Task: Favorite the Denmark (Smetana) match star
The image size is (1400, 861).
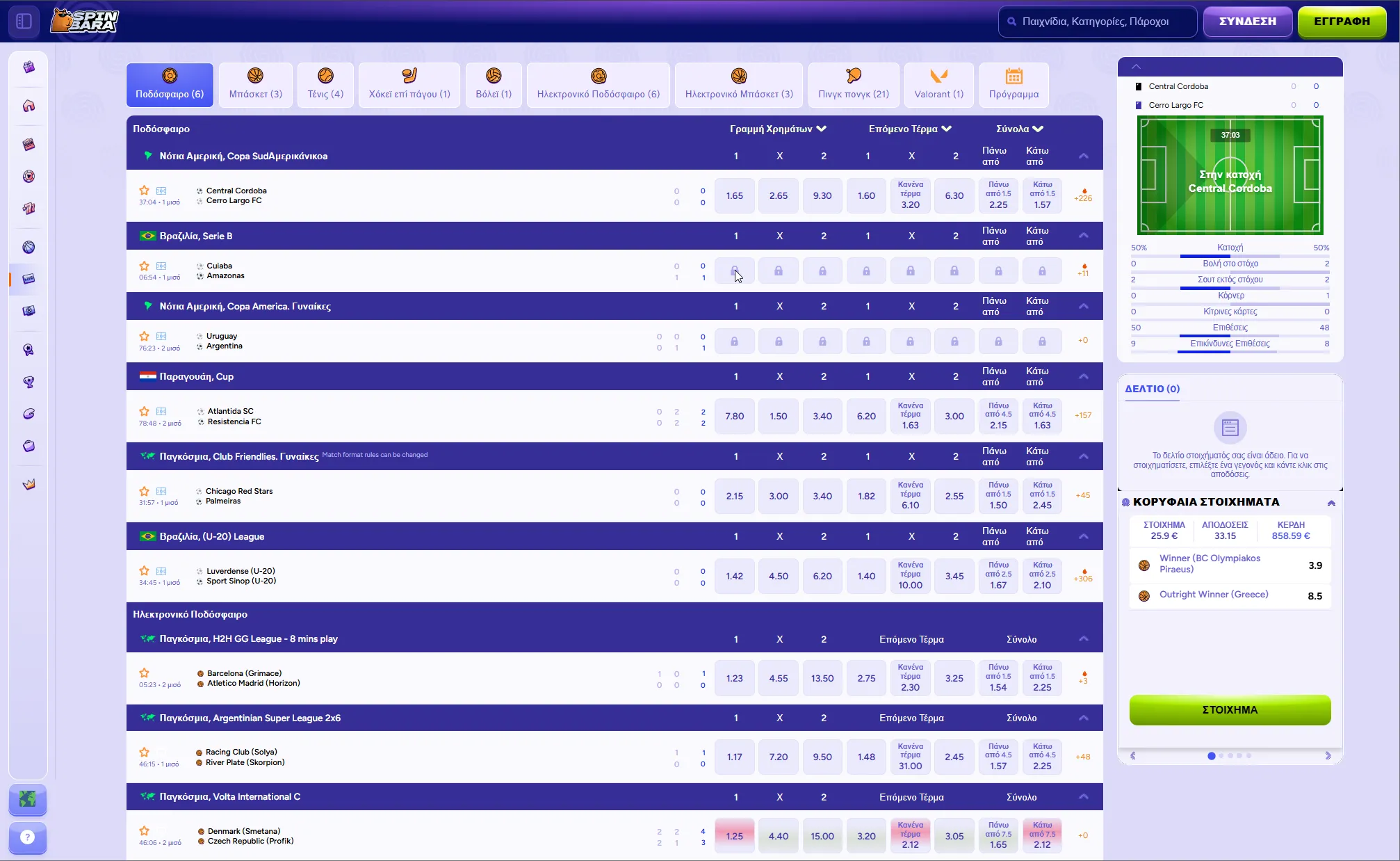Action: (144, 830)
